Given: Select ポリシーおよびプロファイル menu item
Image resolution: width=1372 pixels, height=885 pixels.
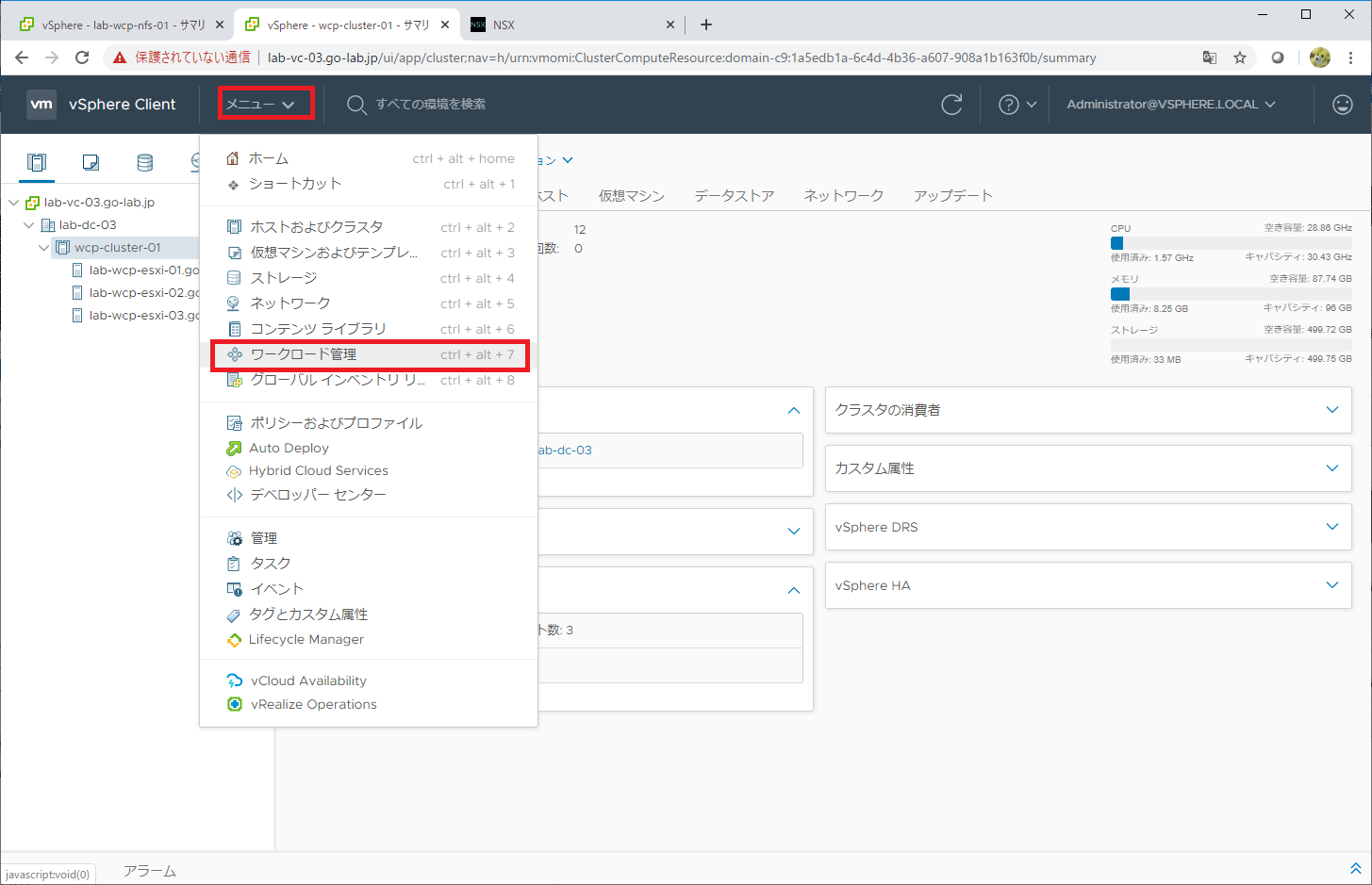Looking at the screenshot, I should click(x=369, y=423).
